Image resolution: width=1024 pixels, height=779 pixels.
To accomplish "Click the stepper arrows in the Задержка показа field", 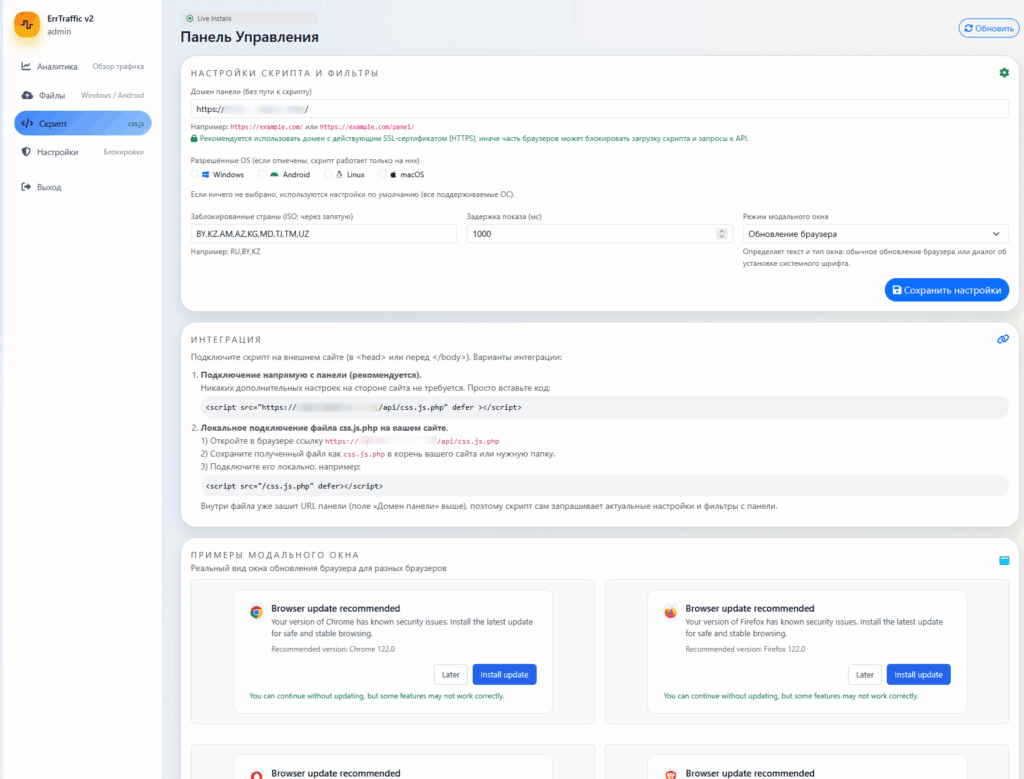I will pos(721,234).
